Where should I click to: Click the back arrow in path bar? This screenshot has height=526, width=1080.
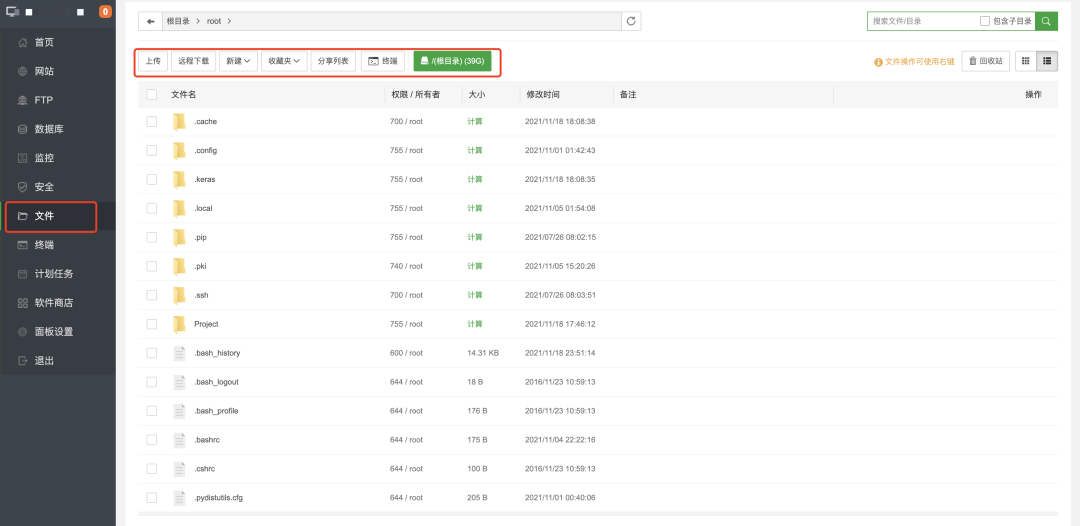(150, 21)
